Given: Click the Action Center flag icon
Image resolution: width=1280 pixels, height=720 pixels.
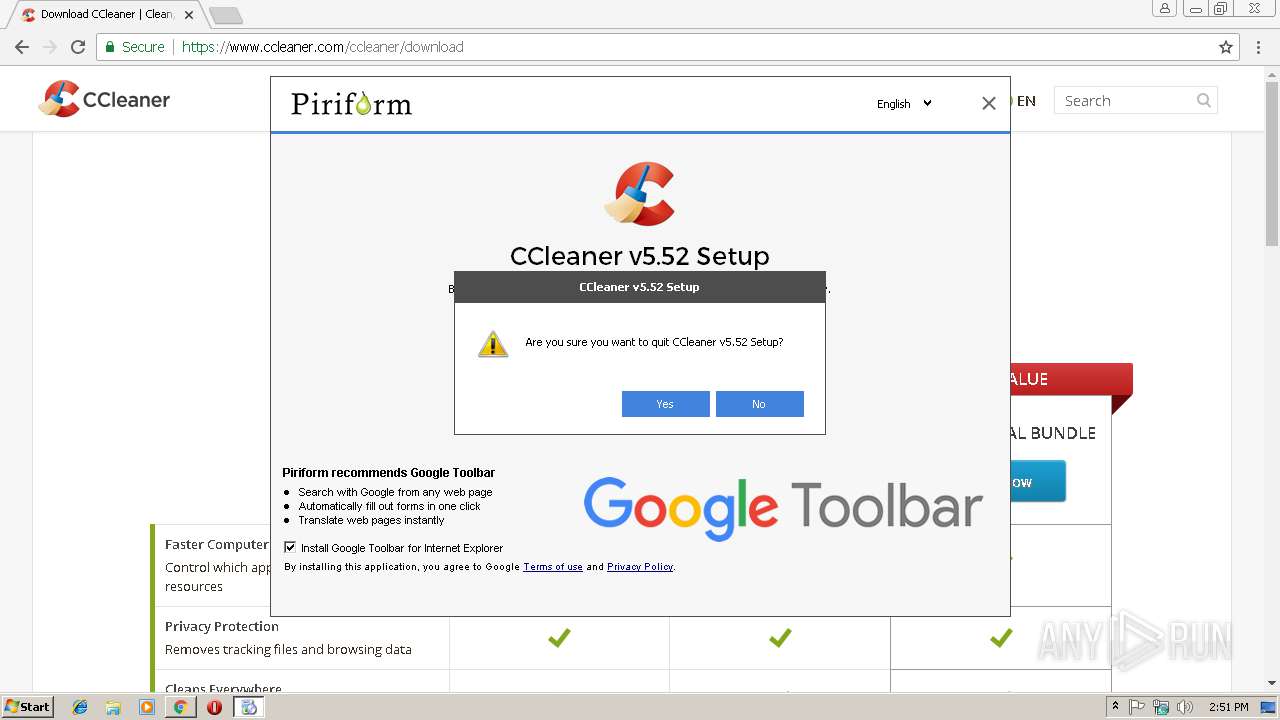Looking at the screenshot, I should [1137, 707].
